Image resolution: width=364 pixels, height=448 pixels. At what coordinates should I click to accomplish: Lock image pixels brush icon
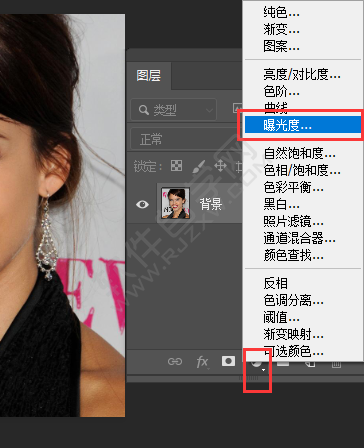tap(199, 166)
